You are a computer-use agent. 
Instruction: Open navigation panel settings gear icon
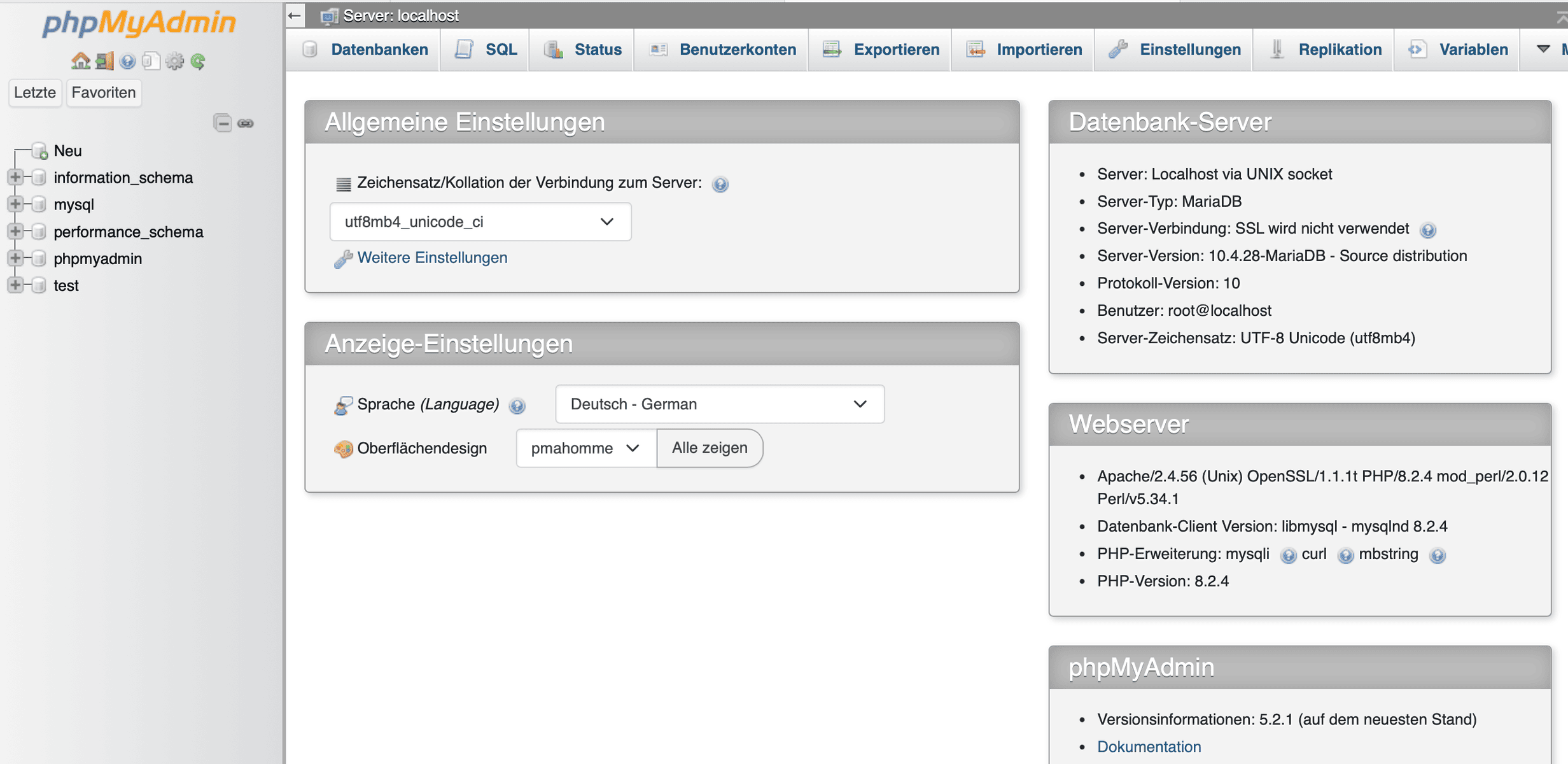174,61
